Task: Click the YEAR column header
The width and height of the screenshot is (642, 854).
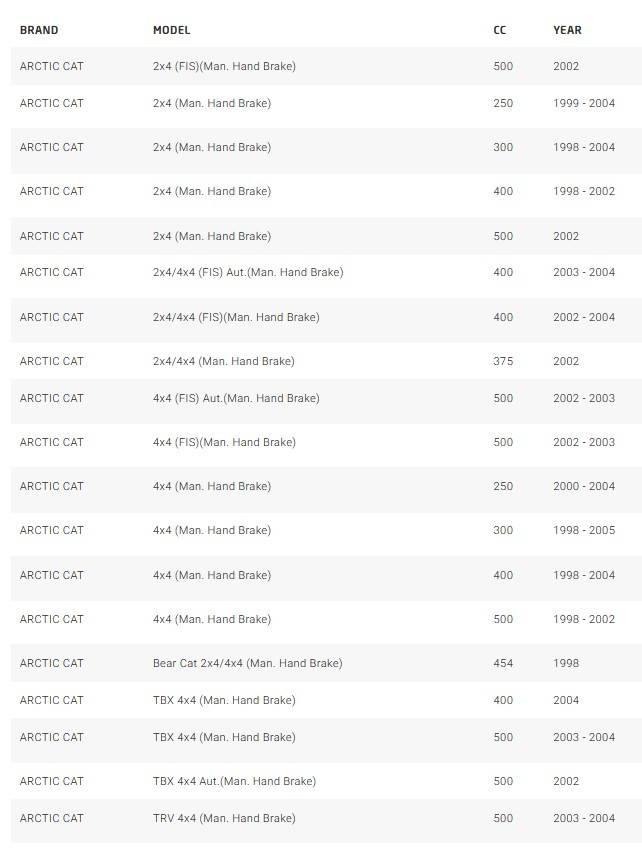Action: coord(567,30)
